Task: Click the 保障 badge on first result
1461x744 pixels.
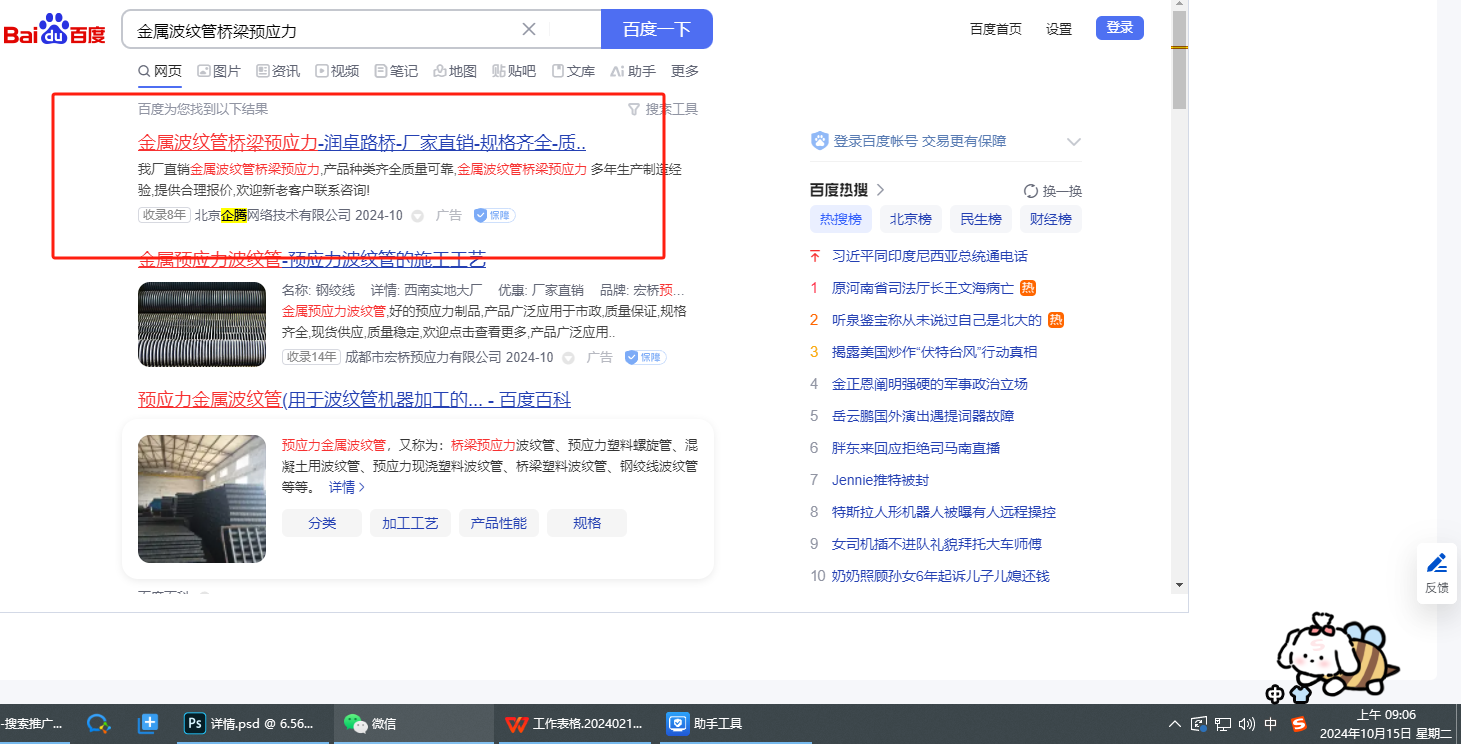Action: [x=494, y=215]
